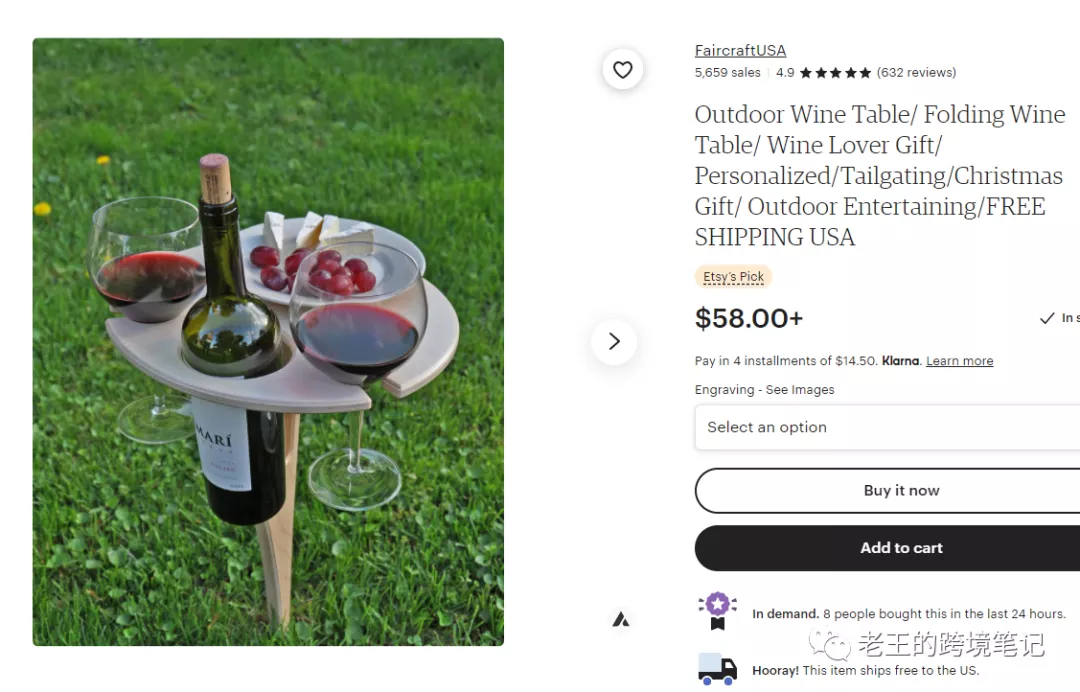1080x692 pixels.
Task: Click the WeChat watermark logo icon
Action: coord(830,644)
